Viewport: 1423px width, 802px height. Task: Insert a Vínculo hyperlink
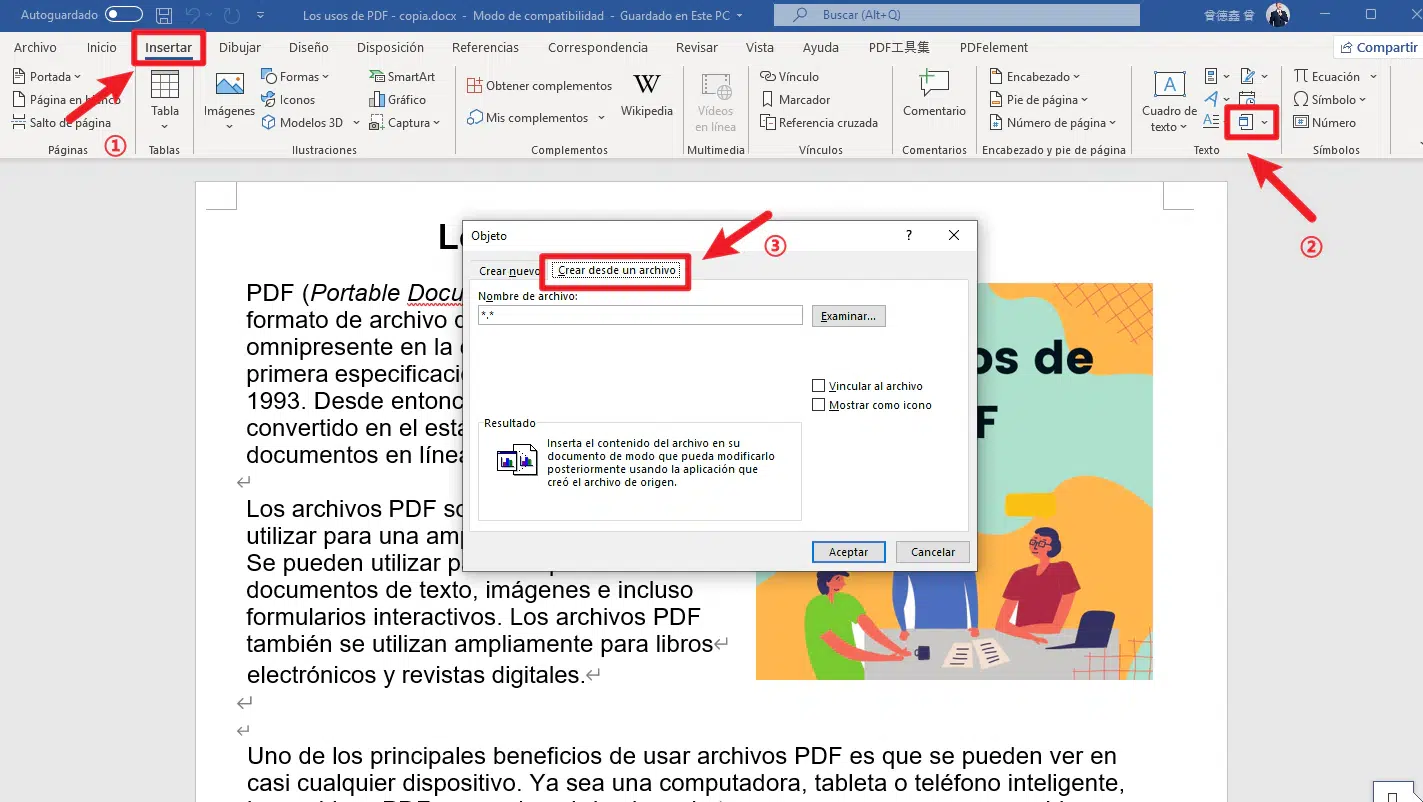[789, 76]
